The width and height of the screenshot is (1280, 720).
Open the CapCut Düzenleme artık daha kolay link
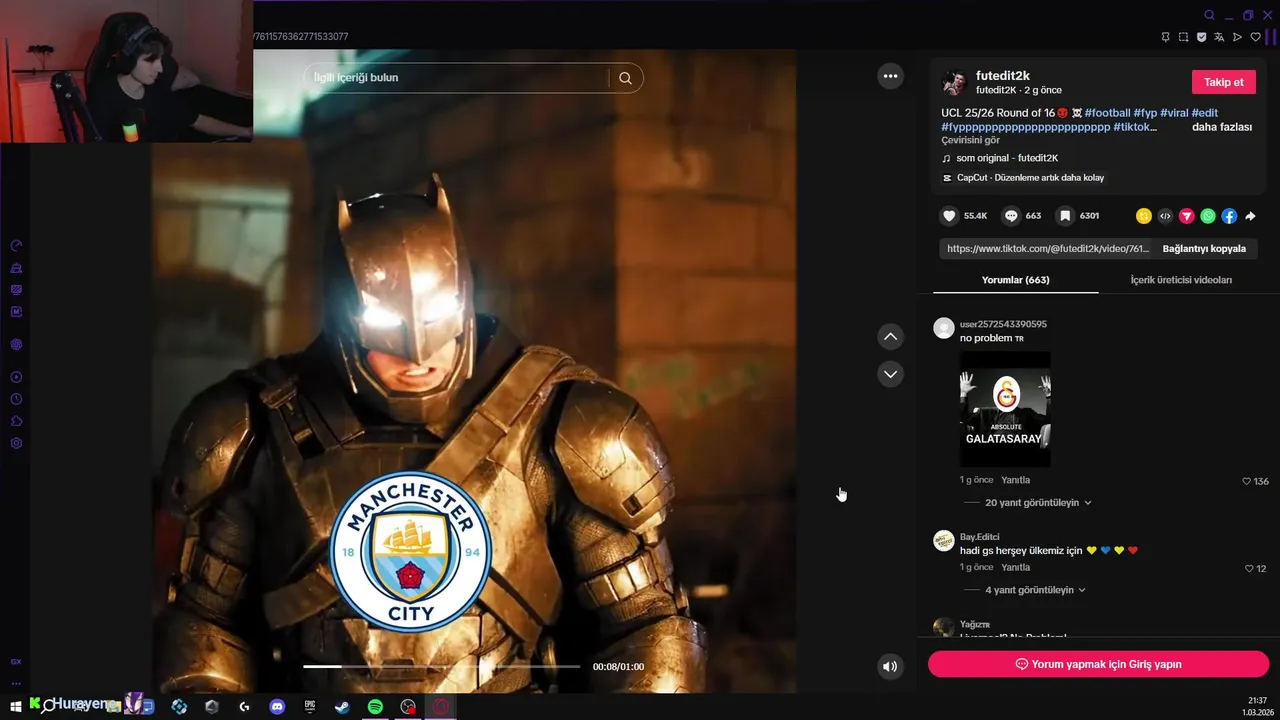coord(1030,178)
